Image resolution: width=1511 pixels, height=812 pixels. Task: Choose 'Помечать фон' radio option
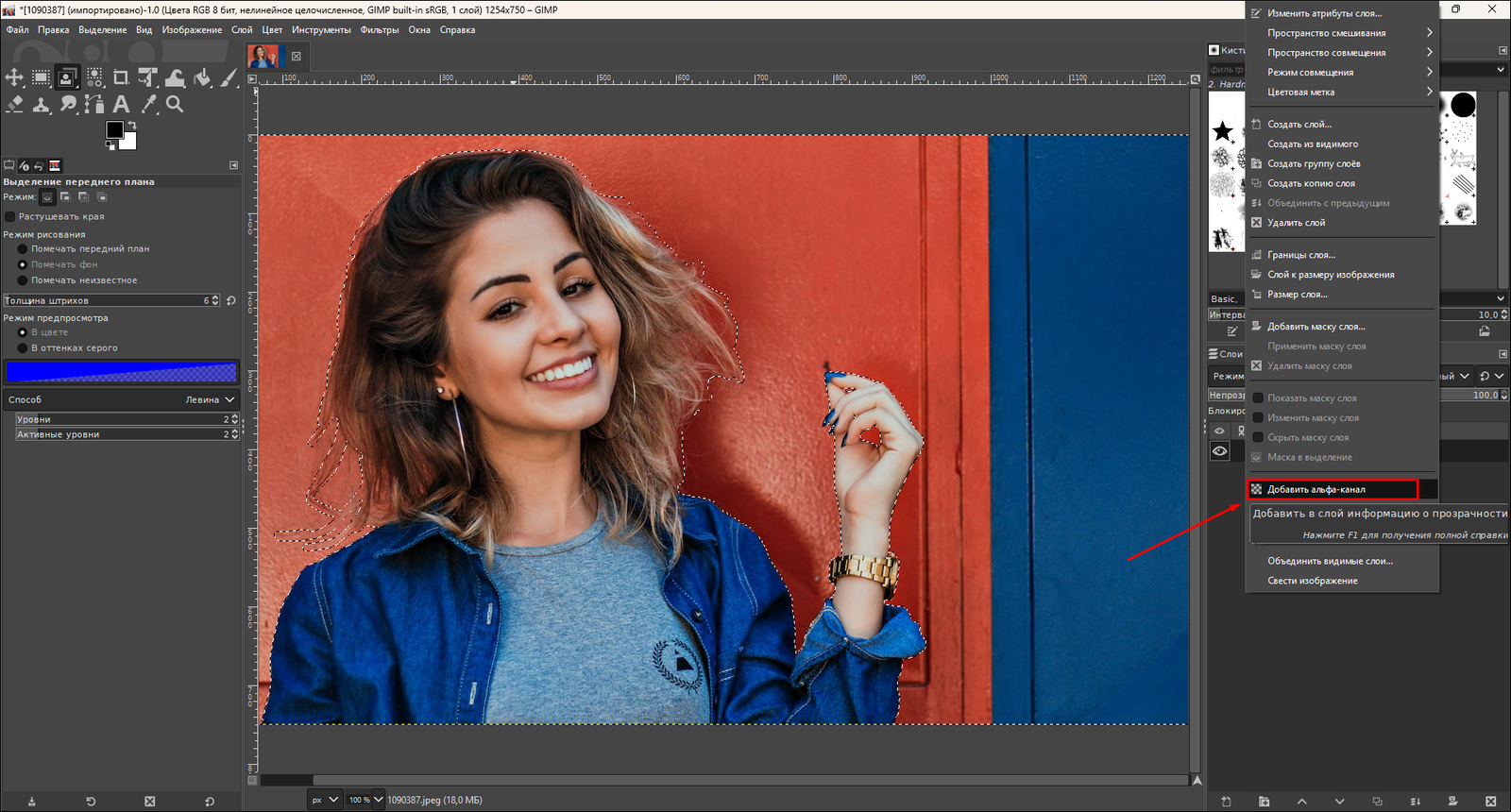pyautogui.click(x=23, y=264)
